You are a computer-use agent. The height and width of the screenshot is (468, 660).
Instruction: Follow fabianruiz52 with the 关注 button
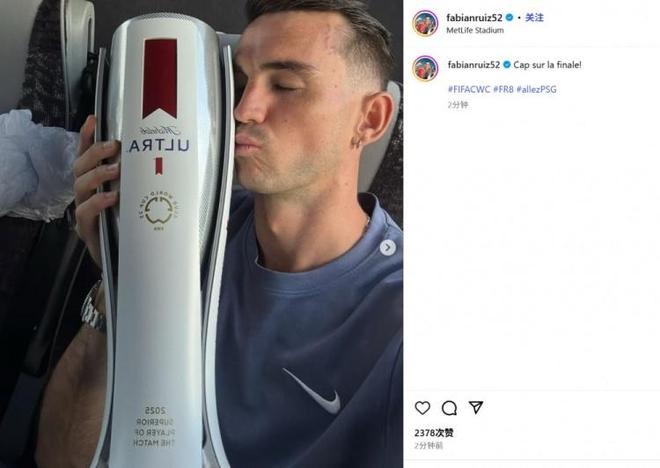[x=534, y=18]
